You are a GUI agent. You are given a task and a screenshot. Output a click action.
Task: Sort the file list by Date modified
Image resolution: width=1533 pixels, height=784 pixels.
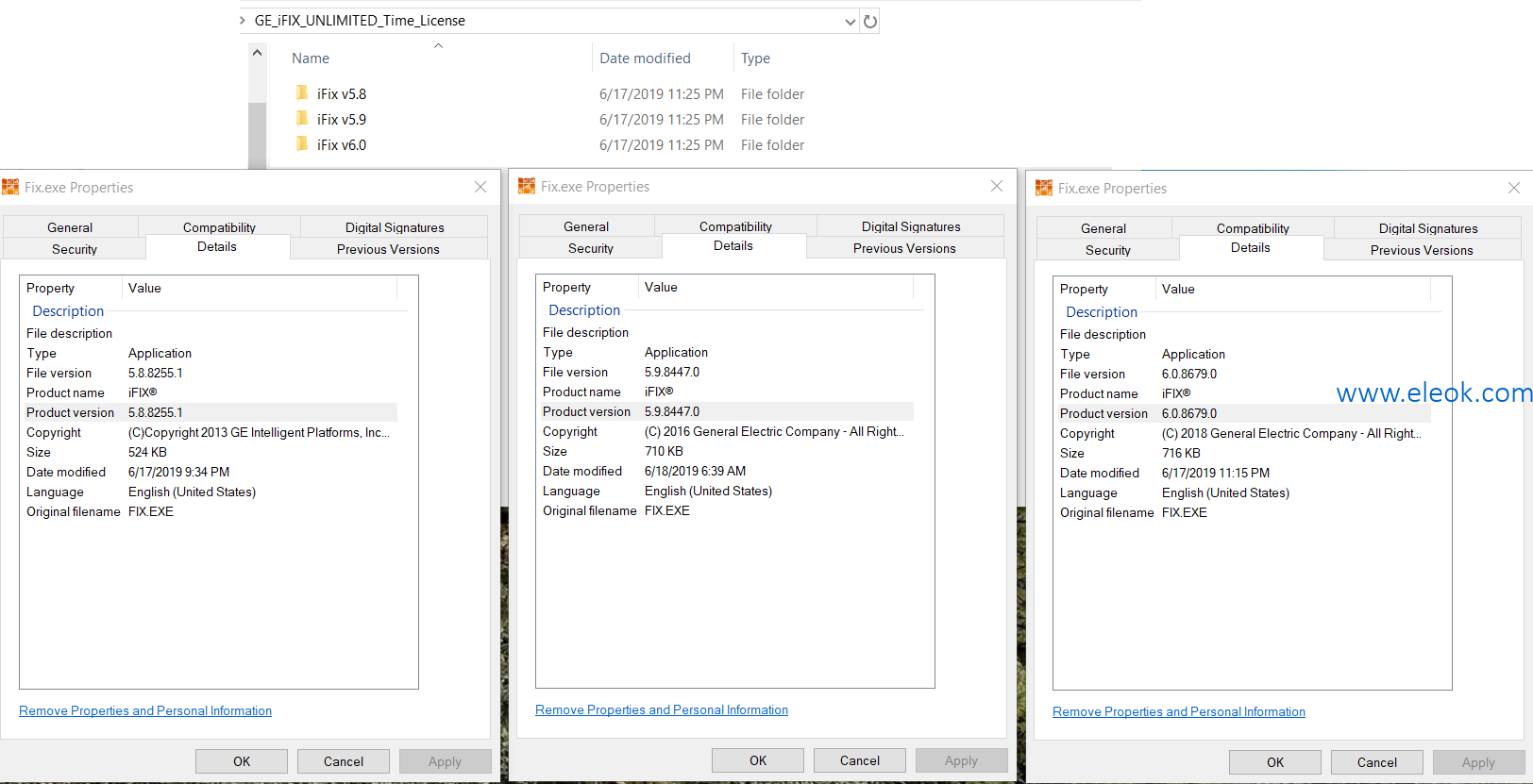pyautogui.click(x=645, y=58)
